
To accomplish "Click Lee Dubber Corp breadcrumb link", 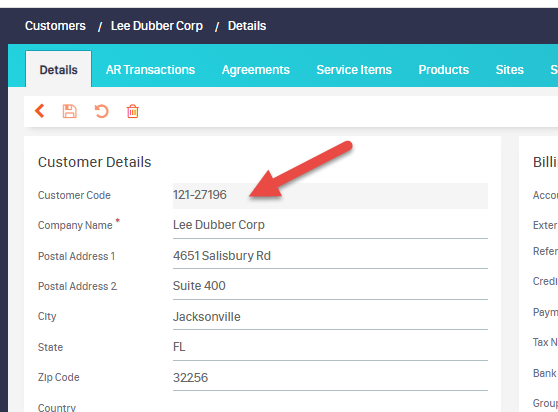I will tap(157, 26).
